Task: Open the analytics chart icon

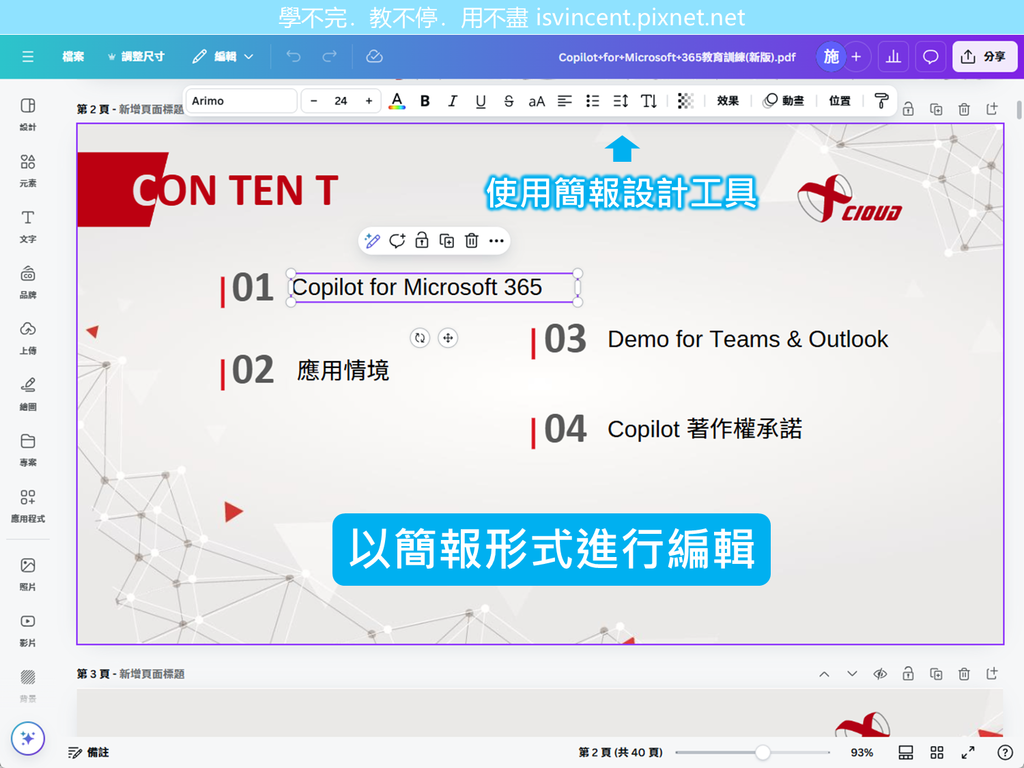Action: click(x=893, y=57)
